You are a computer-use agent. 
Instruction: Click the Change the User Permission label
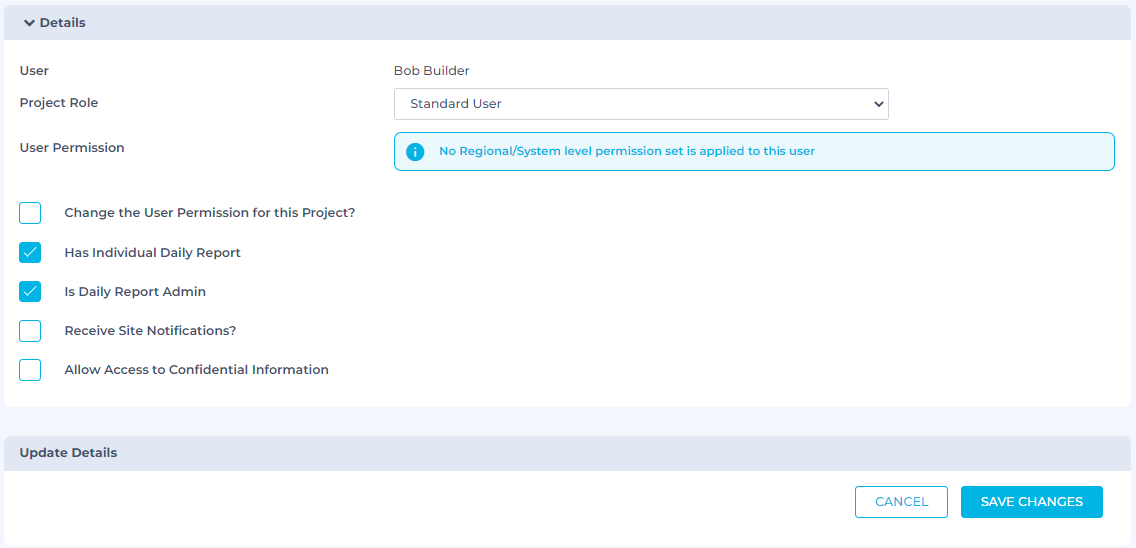click(209, 213)
